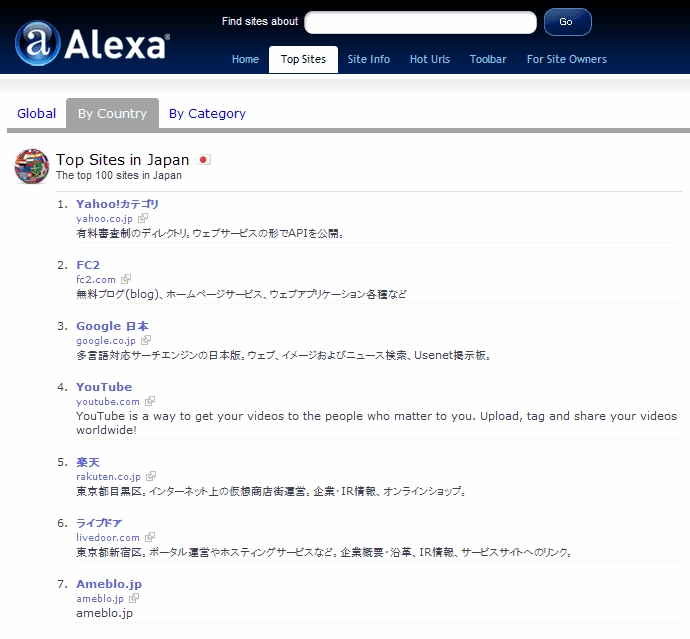Open the Site Info navigation item
690x639 pixels.
pyautogui.click(x=369, y=59)
